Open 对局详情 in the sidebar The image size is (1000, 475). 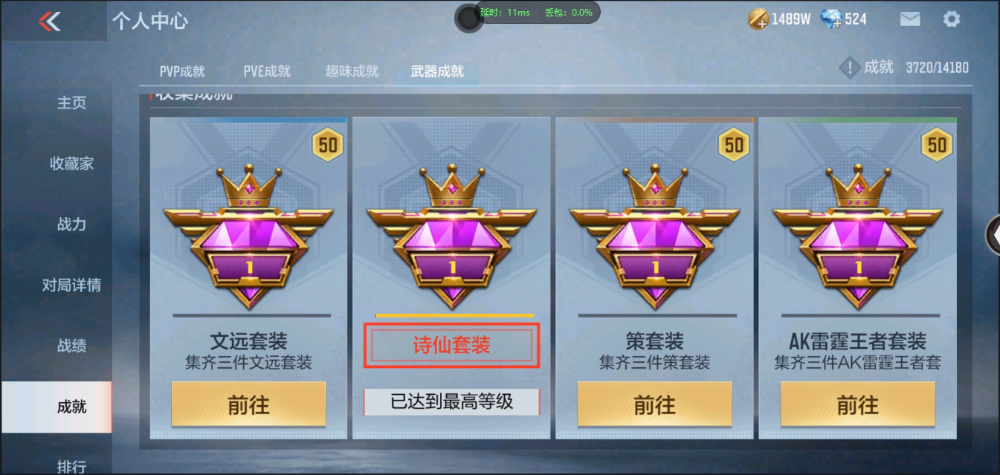click(71, 285)
